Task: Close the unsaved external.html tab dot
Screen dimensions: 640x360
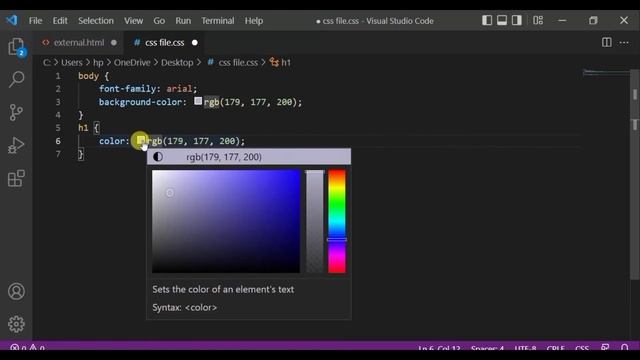Action: point(114,42)
